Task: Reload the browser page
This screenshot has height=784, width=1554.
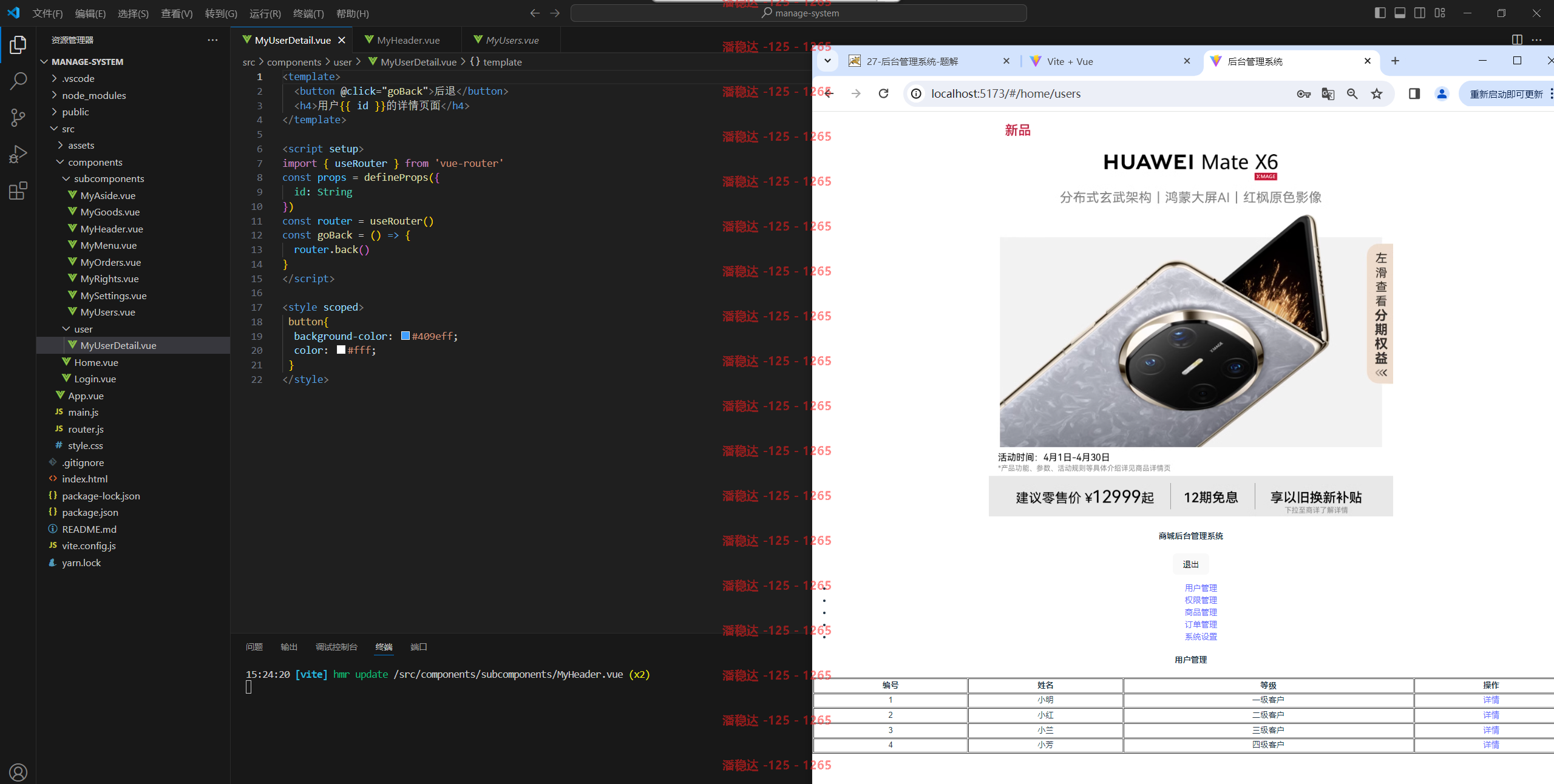Action: tap(884, 93)
